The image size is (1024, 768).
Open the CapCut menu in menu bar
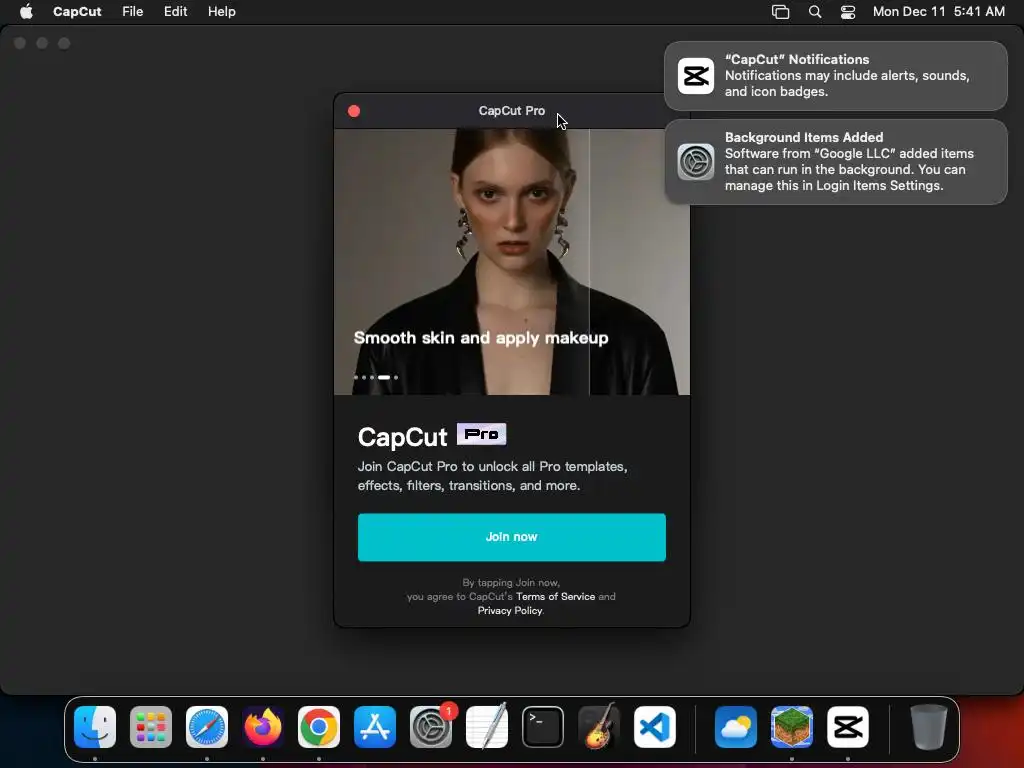coord(77,12)
